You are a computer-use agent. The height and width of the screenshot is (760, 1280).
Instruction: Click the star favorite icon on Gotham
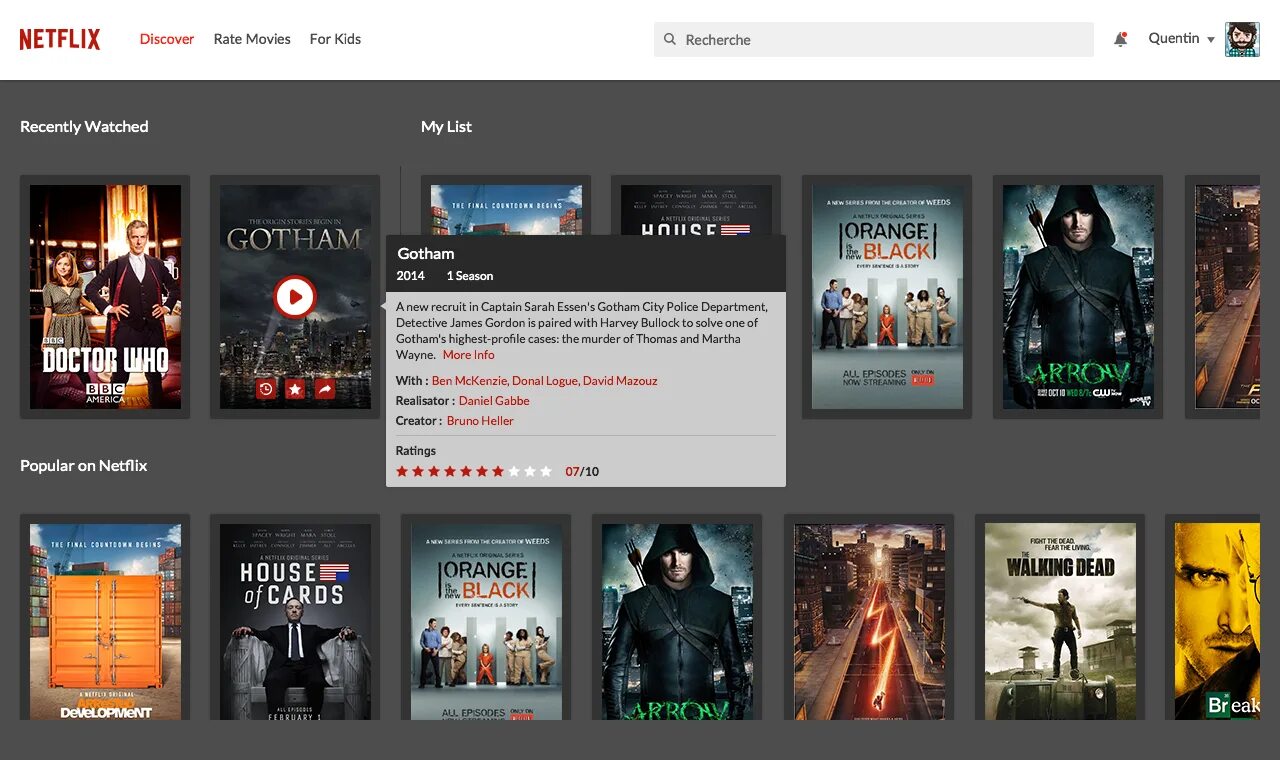[x=295, y=389]
